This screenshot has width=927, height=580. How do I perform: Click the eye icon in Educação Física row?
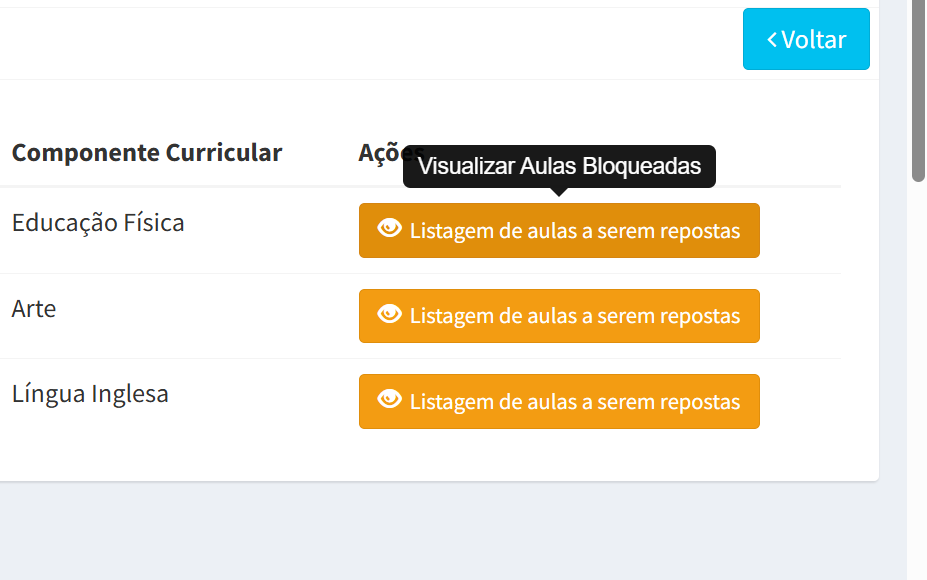390,228
